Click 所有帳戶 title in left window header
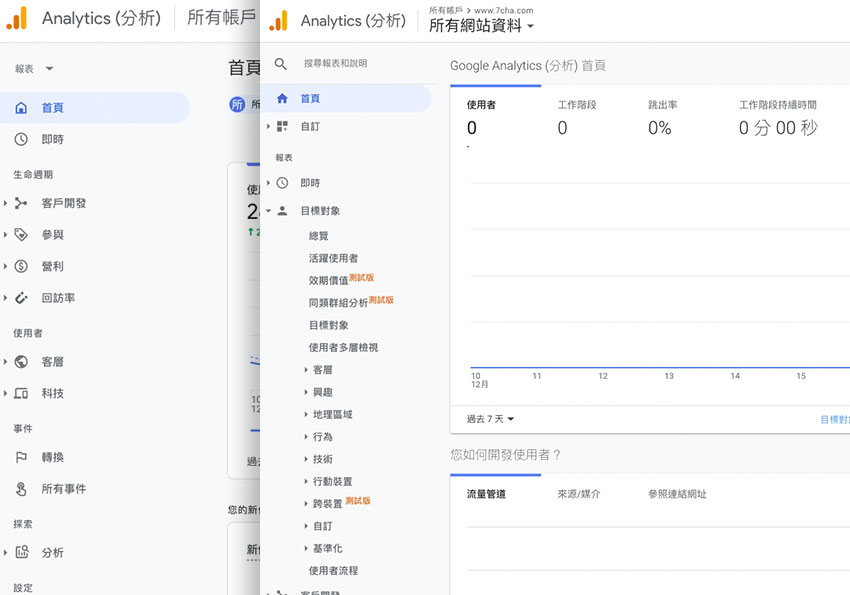This screenshot has height=595, width=850. [x=221, y=17]
